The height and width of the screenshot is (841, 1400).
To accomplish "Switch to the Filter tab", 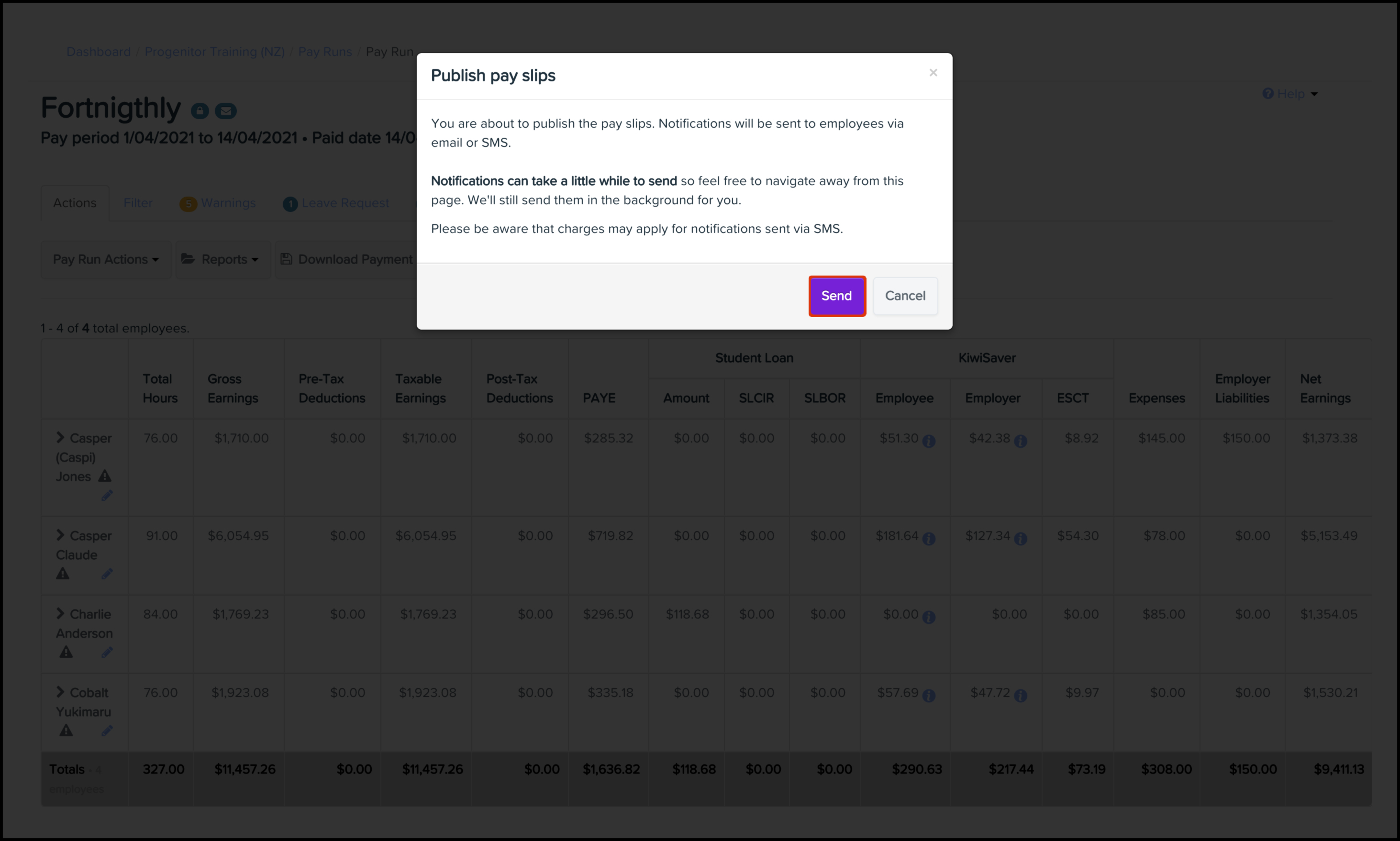I will click(x=138, y=203).
